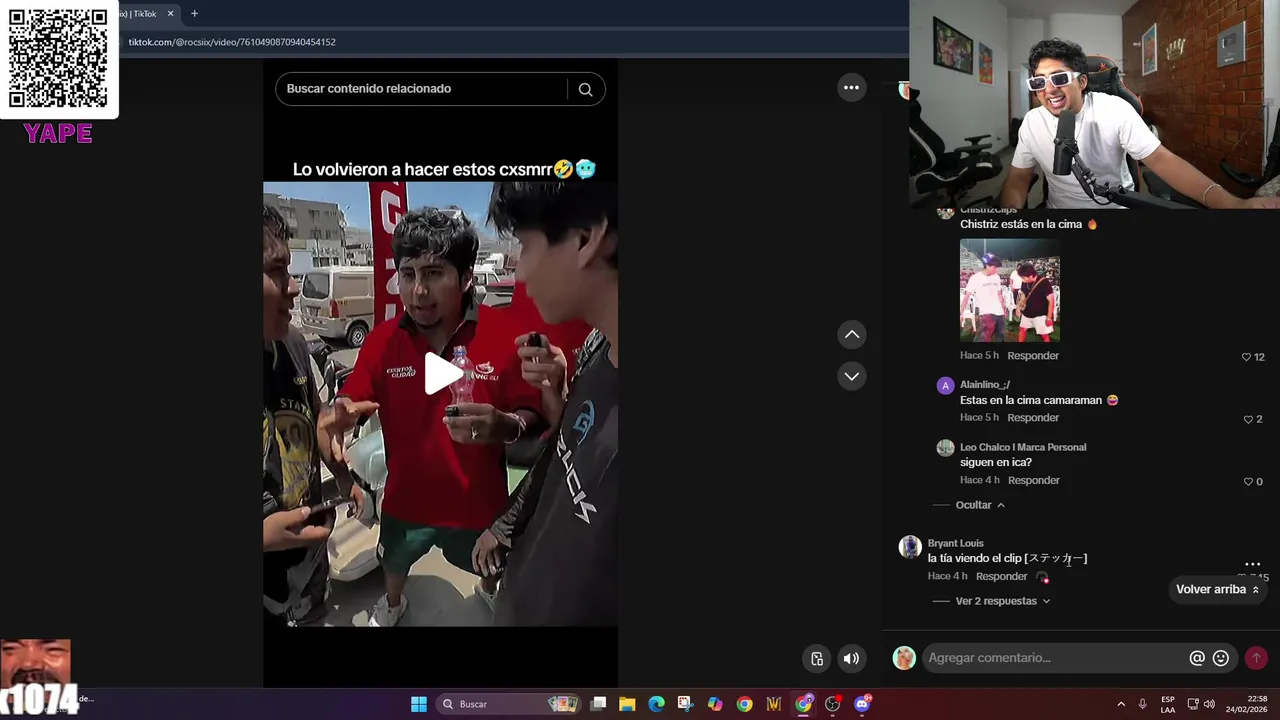Open a new browser tab with plus
The width and height of the screenshot is (1280, 720).
(x=194, y=14)
